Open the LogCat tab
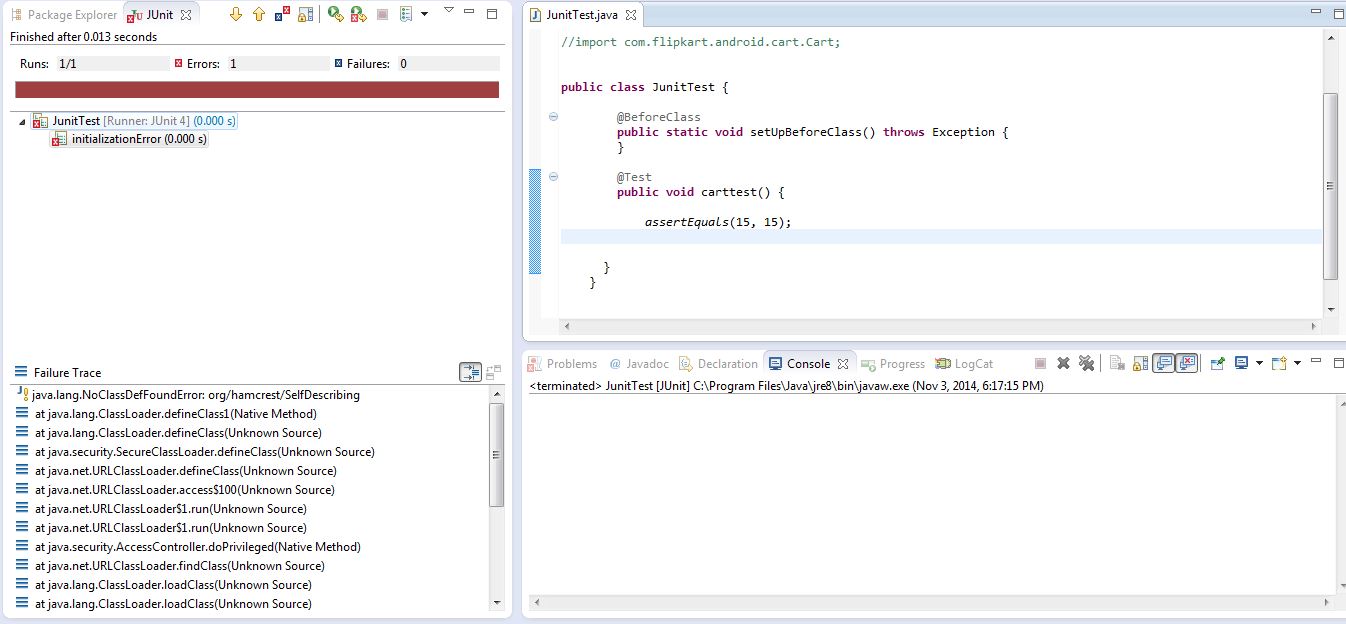The image size is (1346, 624). 964,364
